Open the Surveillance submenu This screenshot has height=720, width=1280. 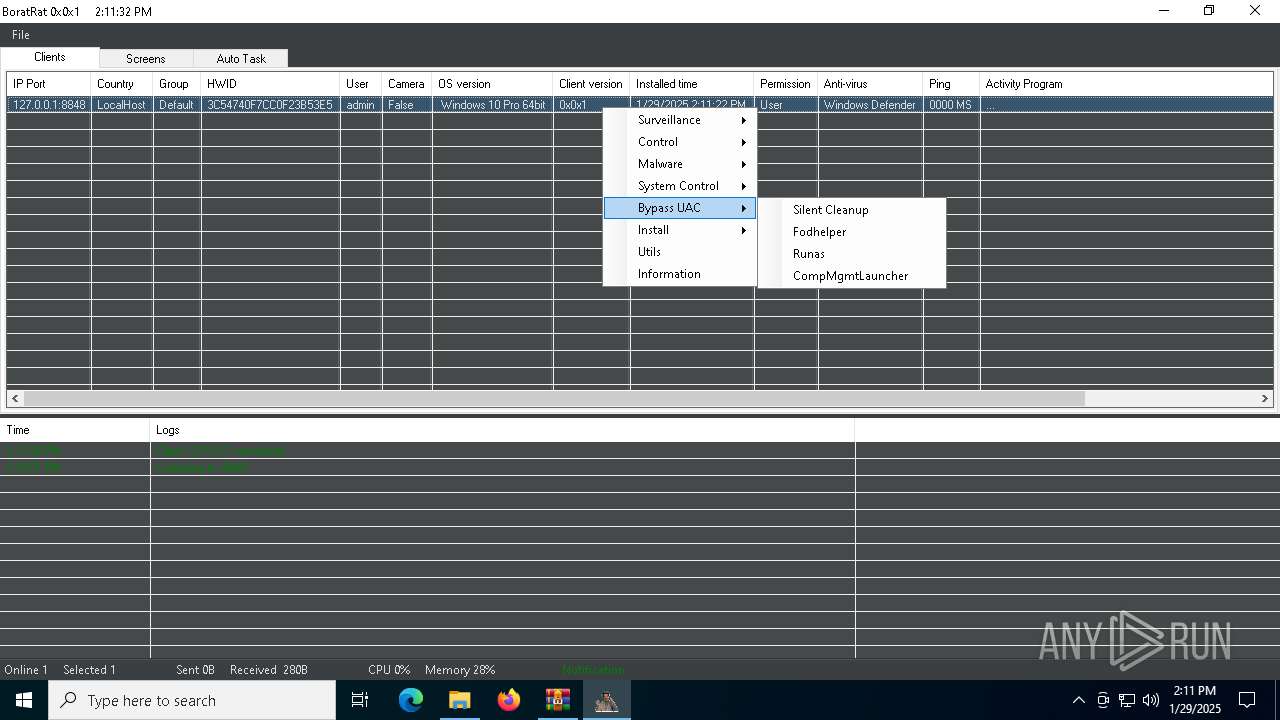[680, 120]
